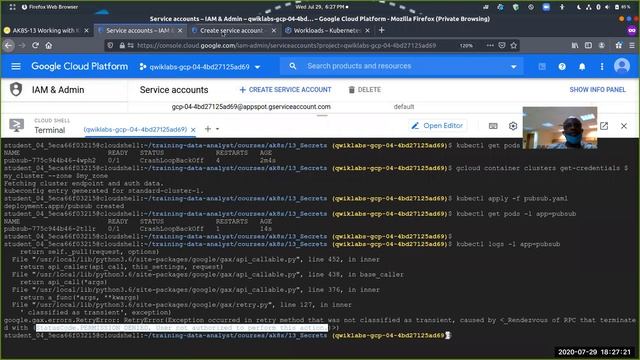Close the Create service account browser tab
Screen dimensions: 640x360
pos(274,31)
